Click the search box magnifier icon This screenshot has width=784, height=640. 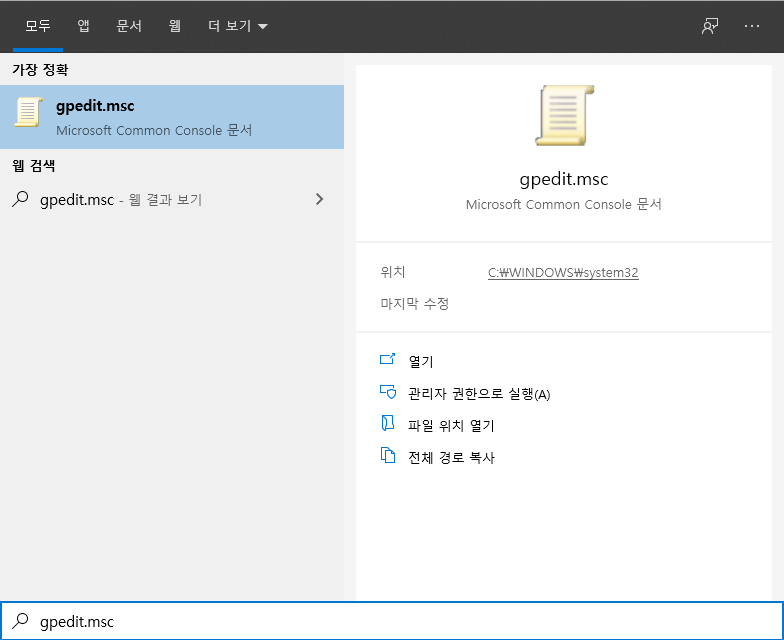click(x=20, y=620)
